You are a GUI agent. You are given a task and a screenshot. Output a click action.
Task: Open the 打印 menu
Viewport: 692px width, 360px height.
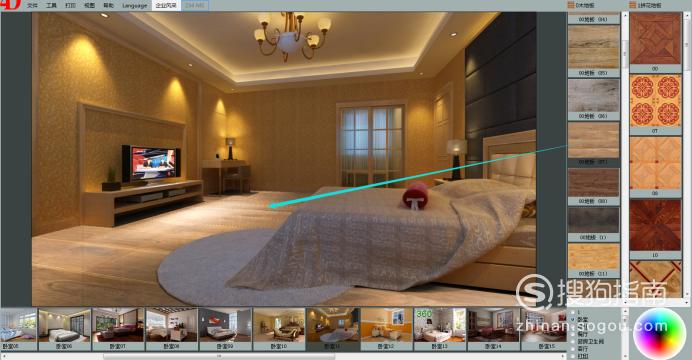[x=71, y=5]
